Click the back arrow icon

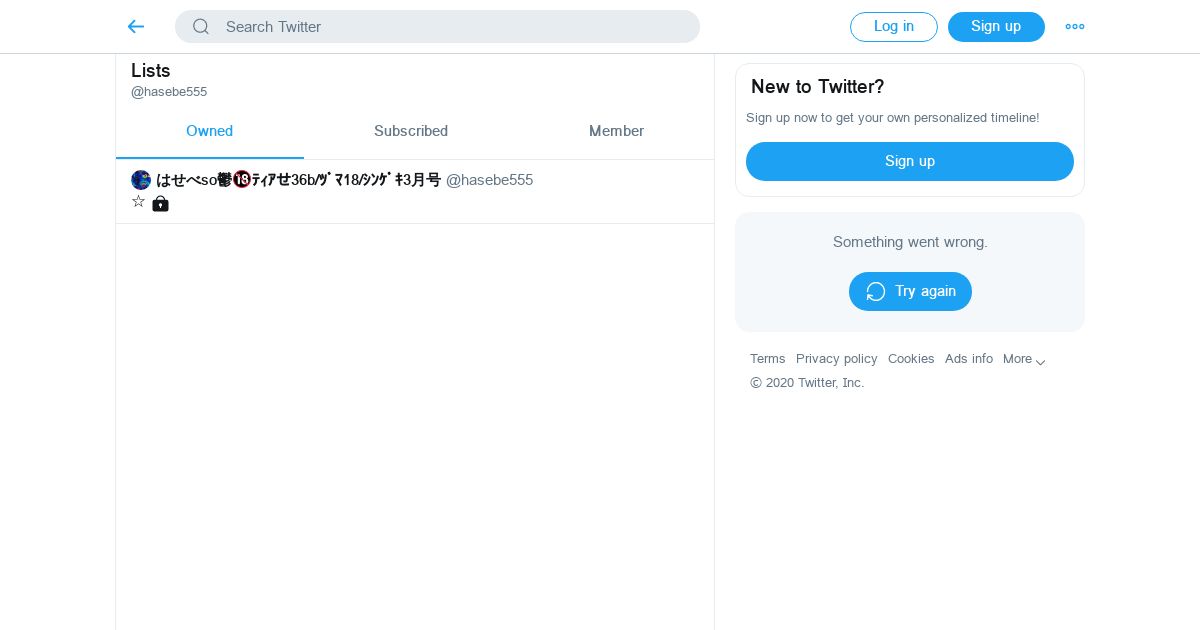click(136, 27)
